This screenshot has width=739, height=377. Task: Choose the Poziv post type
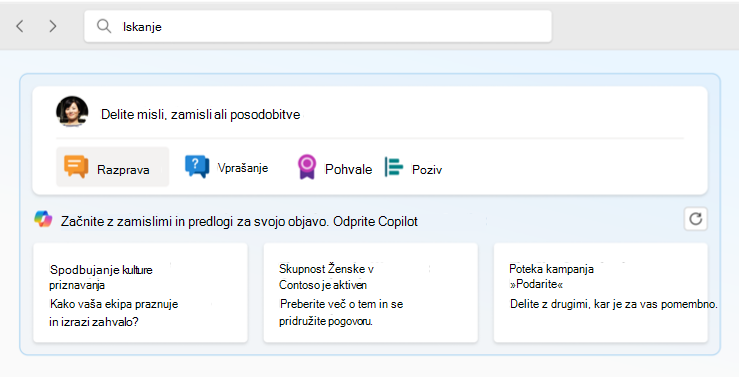click(413, 167)
